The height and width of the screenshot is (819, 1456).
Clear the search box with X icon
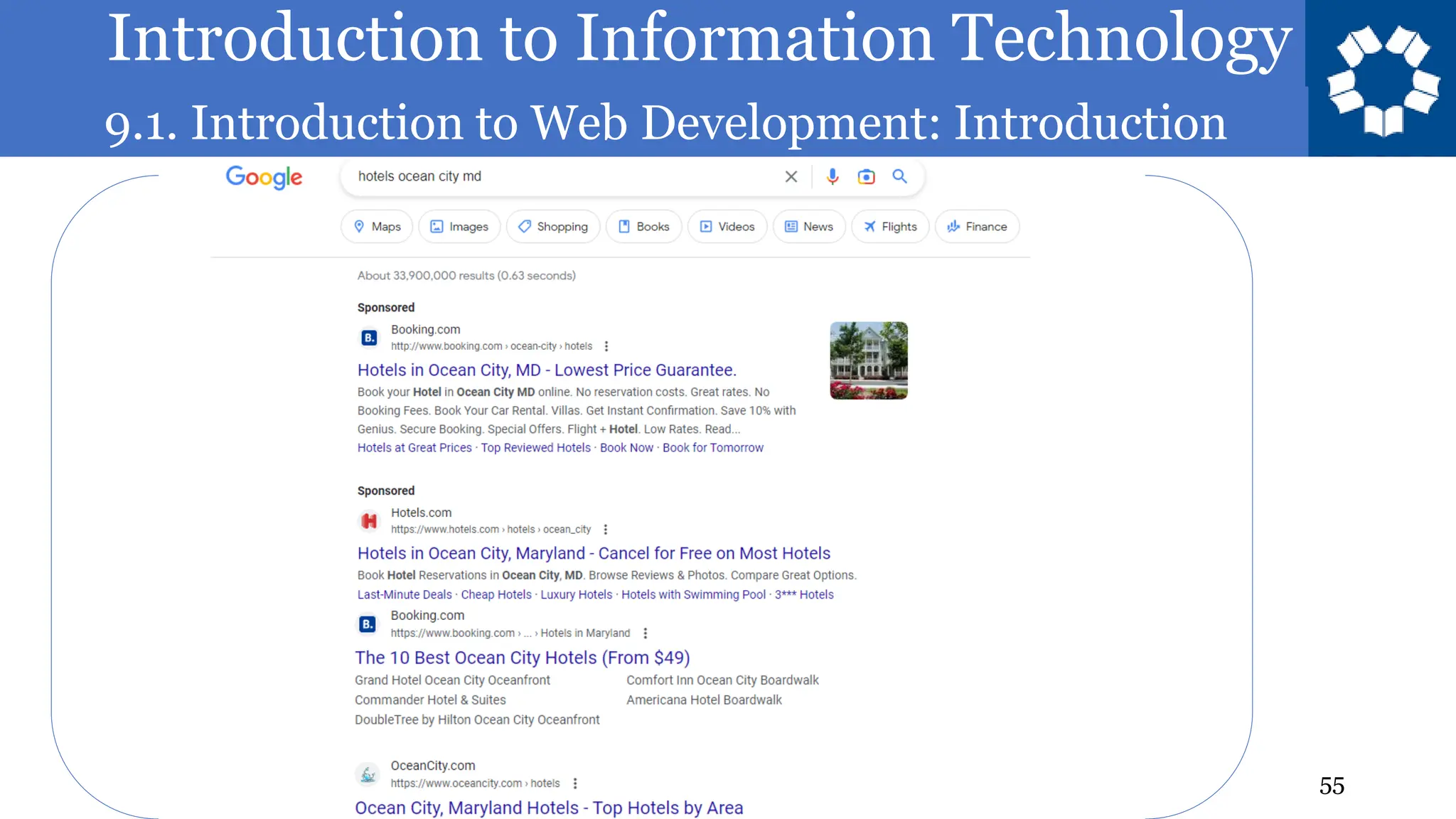(791, 176)
